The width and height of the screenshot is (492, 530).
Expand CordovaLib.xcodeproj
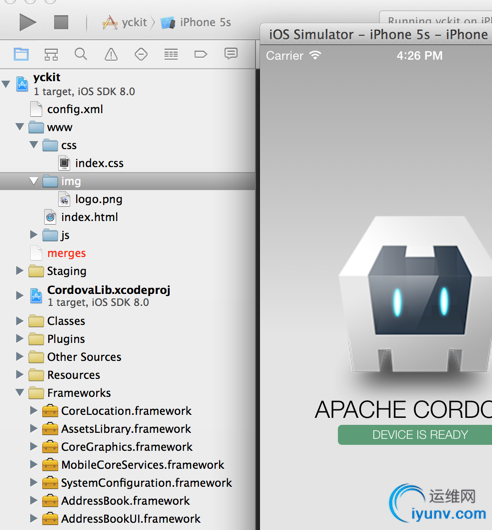[x=20, y=295]
